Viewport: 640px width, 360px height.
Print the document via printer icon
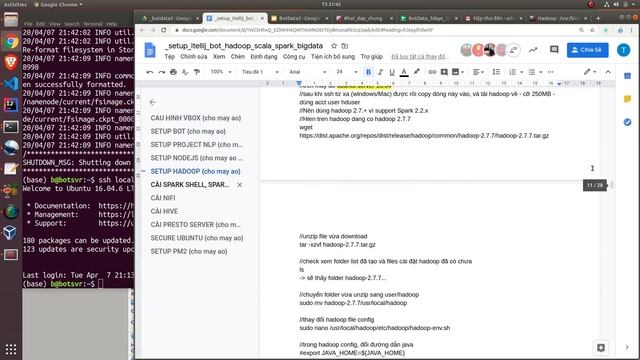(x=173, y=72)
